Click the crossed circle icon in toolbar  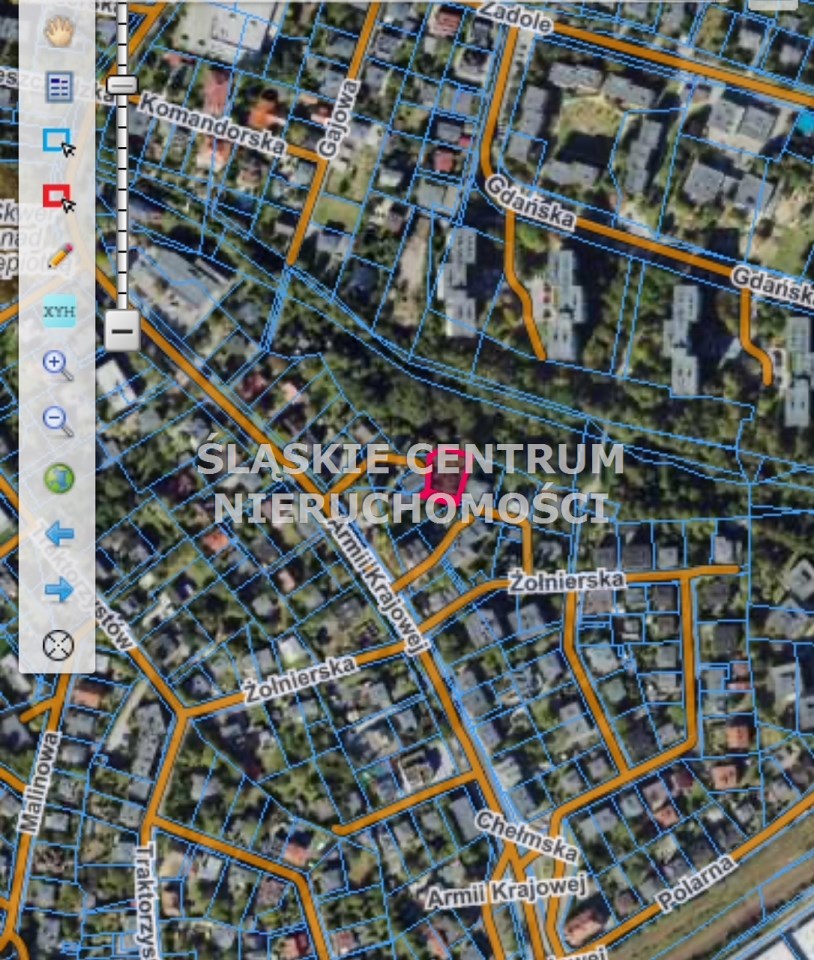click(59, 645)
